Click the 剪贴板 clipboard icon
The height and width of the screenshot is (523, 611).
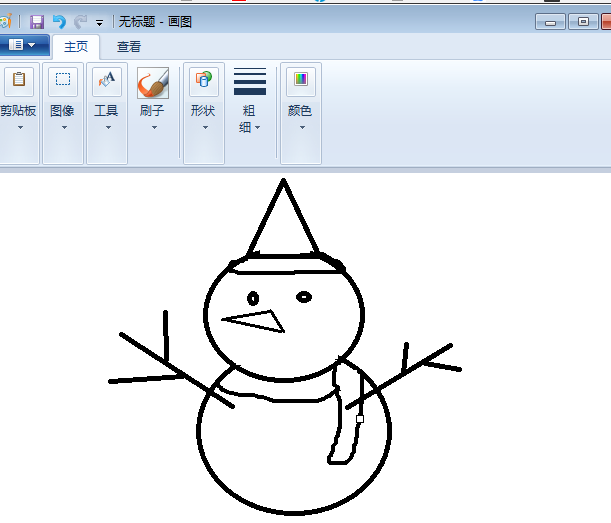pos(19,81)
